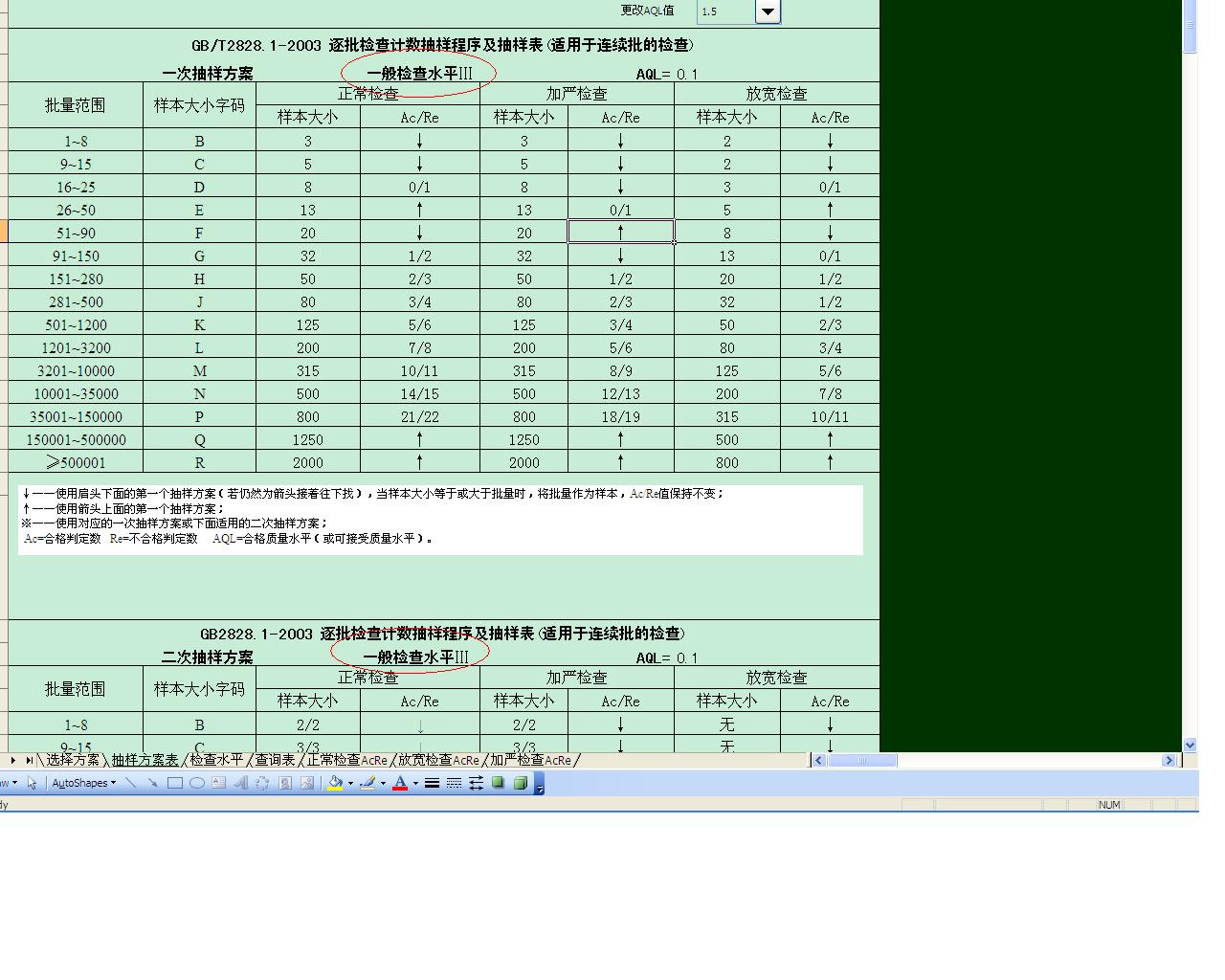Open the AutoShapes dropdown menu

point(84,782)
